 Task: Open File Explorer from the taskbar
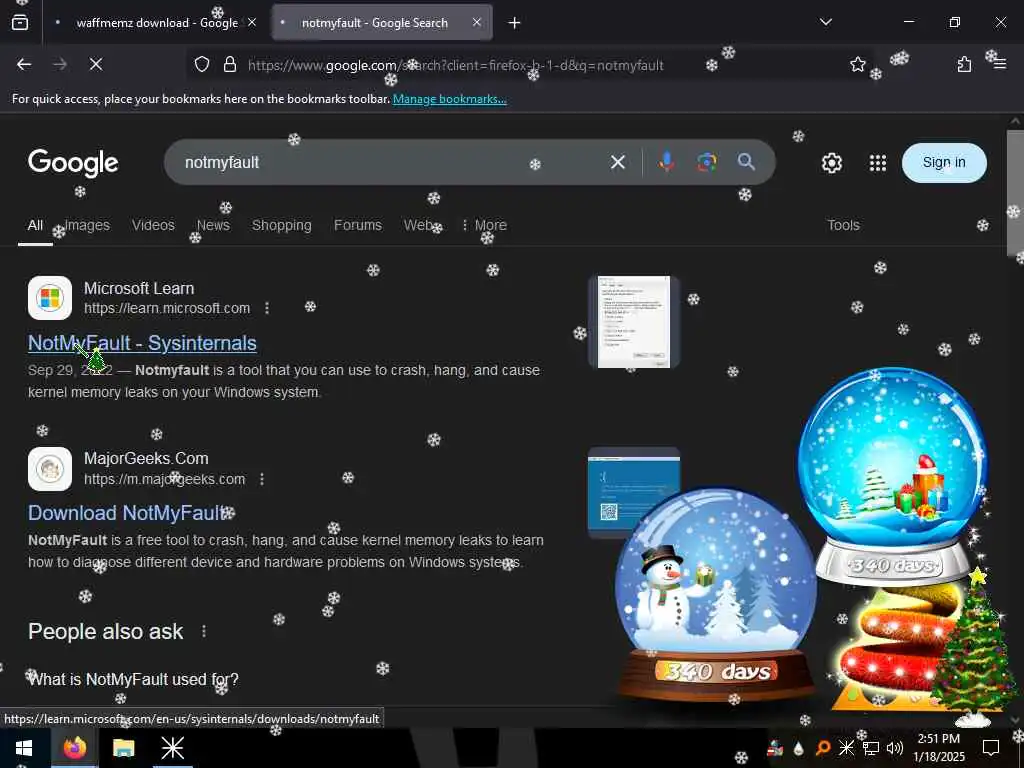tap(123, 748)
